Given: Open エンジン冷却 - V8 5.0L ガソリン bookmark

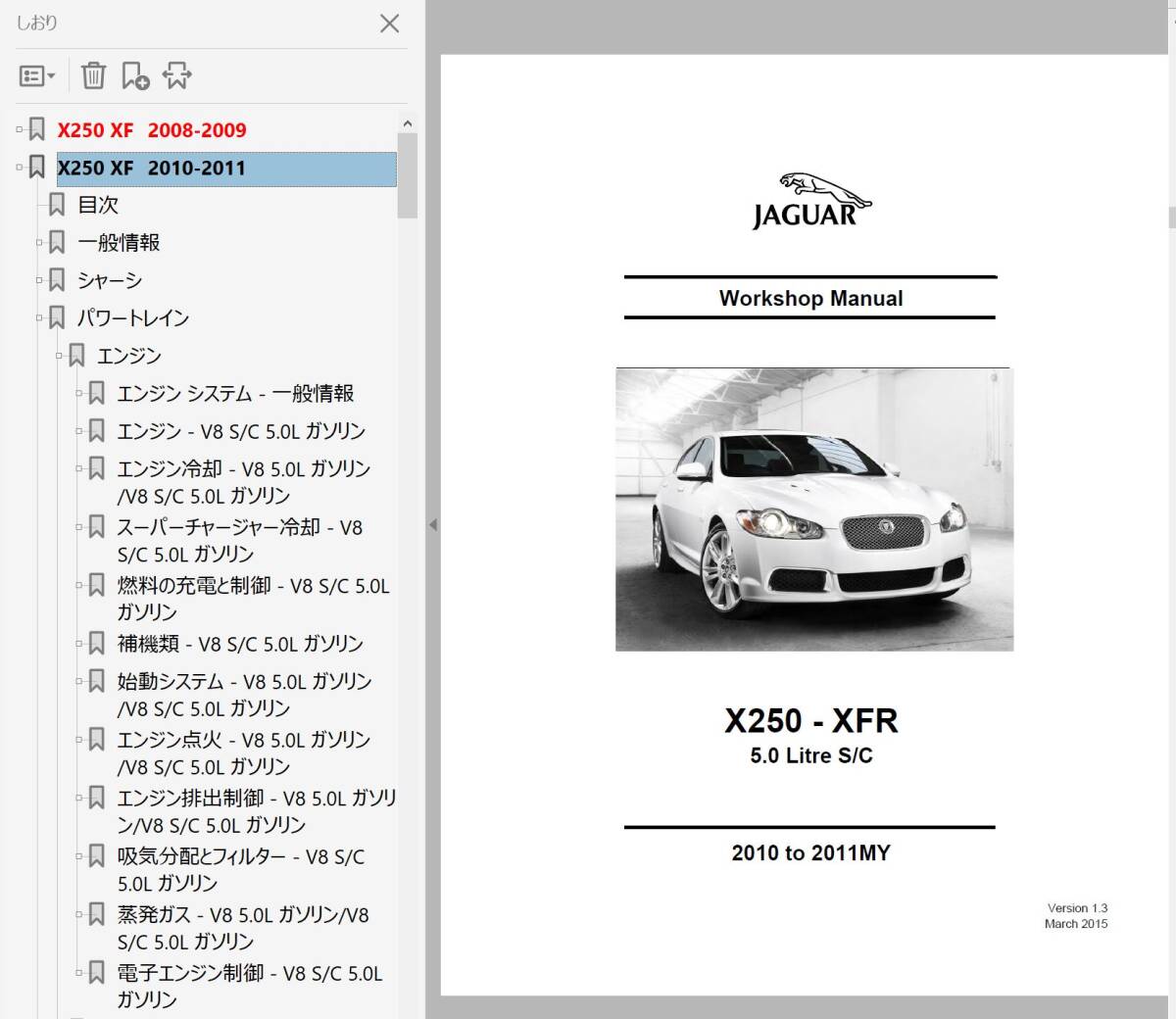Looking at the screenshot, I should coord(244,482).
